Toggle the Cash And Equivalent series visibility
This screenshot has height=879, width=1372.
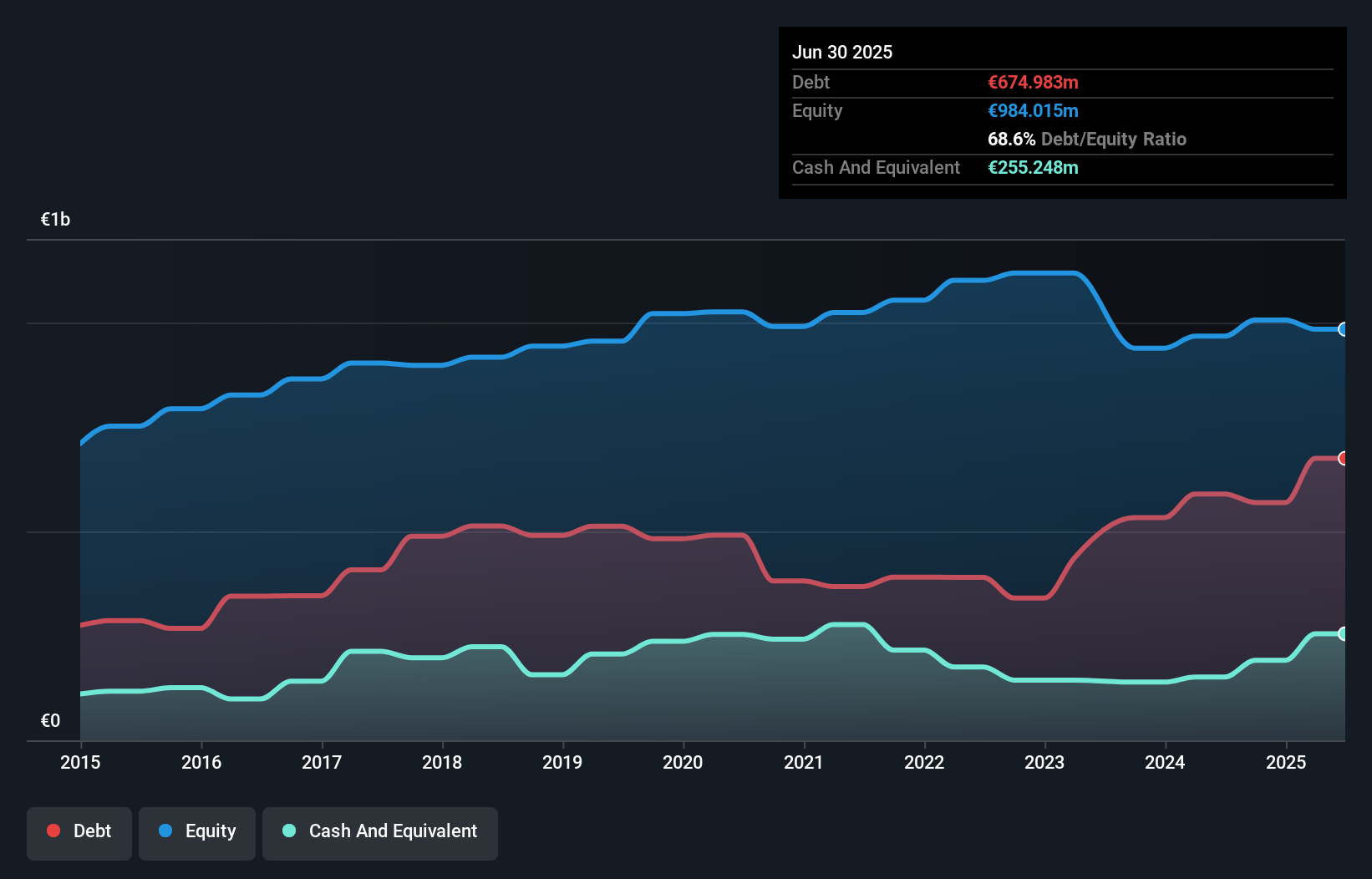point(380,833)
